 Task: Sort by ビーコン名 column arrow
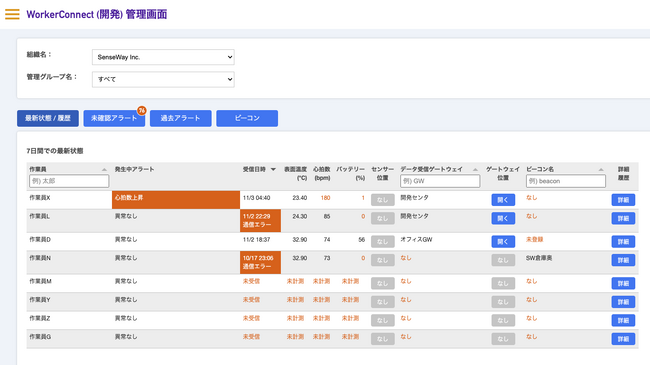[601, 169]
